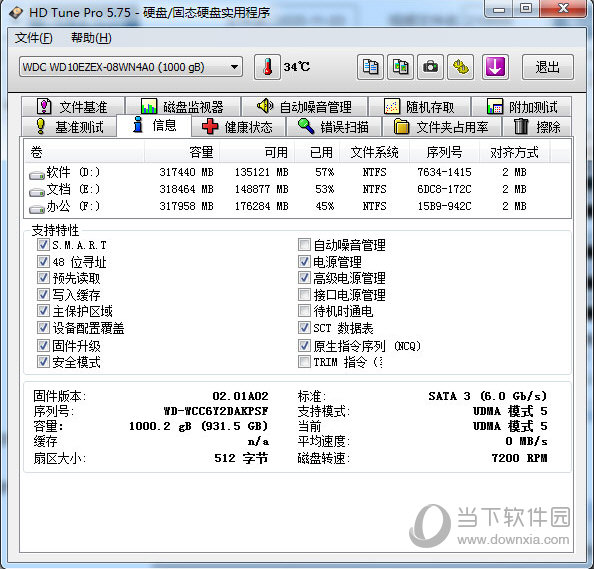Toggle the SCT 数据表 checkbox
The width and height of the screenshot is (594, 569).
pyautogui.click(x=304, y=327)
